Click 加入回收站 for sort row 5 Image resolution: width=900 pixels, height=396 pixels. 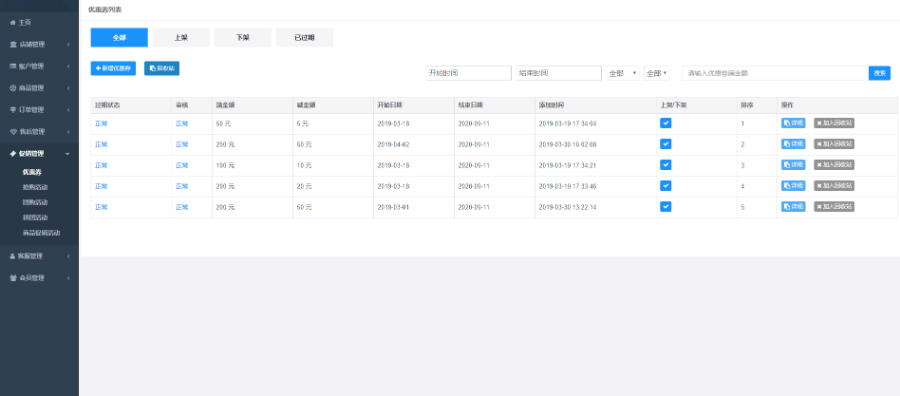[x=834, y=207]
